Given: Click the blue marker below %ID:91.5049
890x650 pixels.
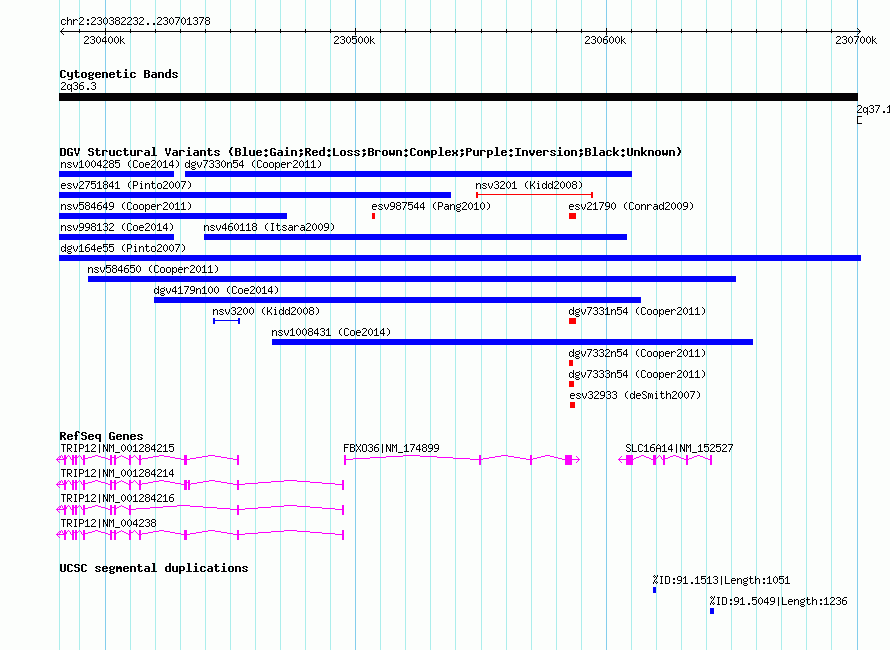Looking at the screenshot, I should [x=712, y=611].
